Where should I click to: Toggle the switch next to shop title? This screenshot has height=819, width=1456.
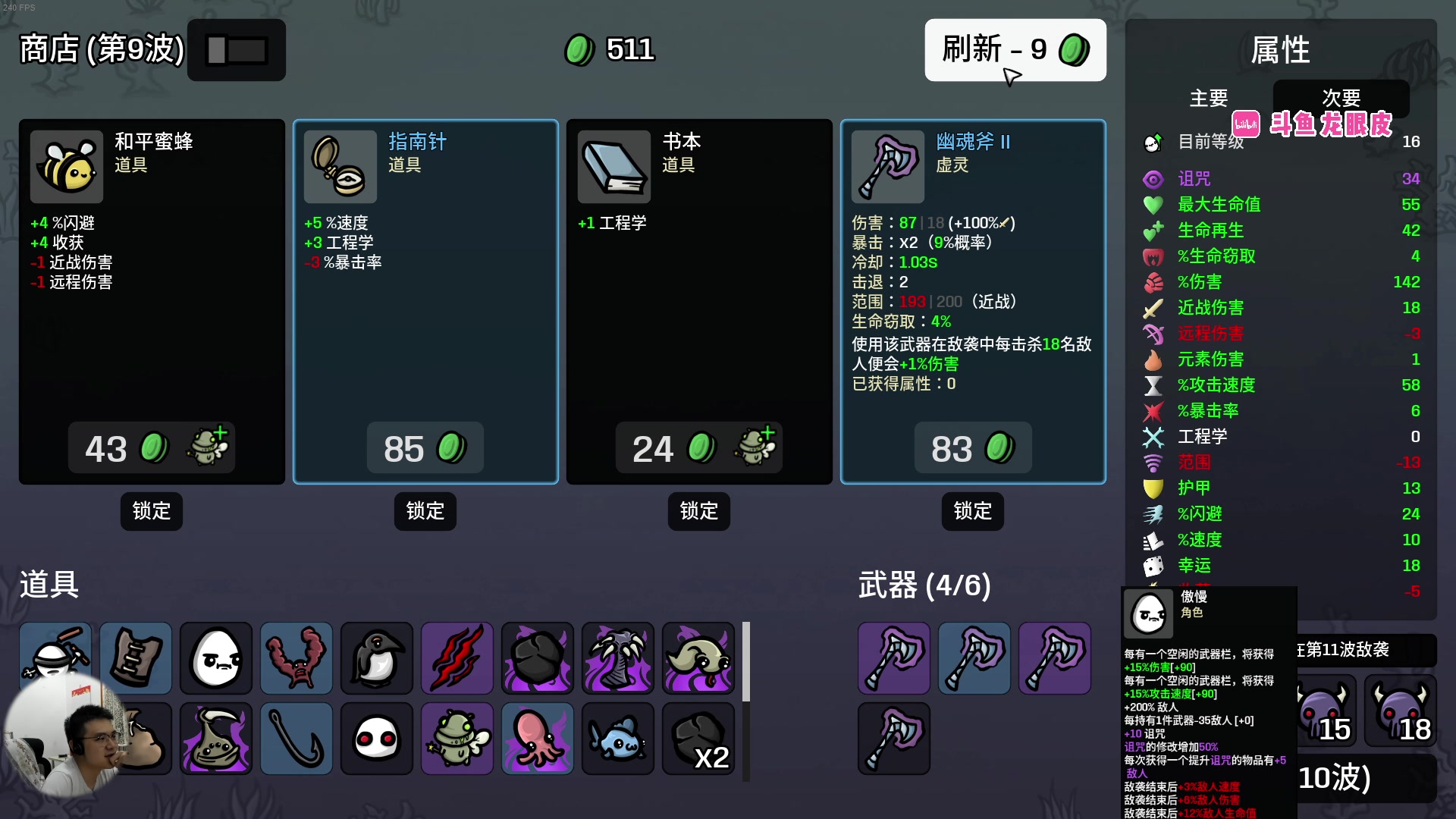pos(237,50)
